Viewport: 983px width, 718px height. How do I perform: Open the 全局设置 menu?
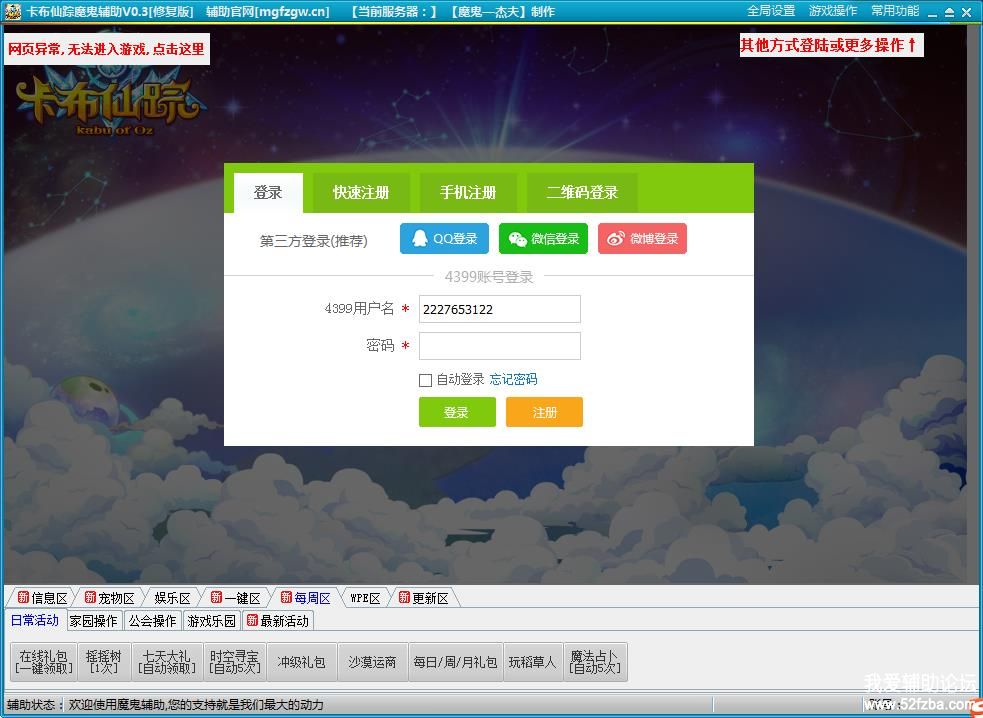tap(770, 11)
